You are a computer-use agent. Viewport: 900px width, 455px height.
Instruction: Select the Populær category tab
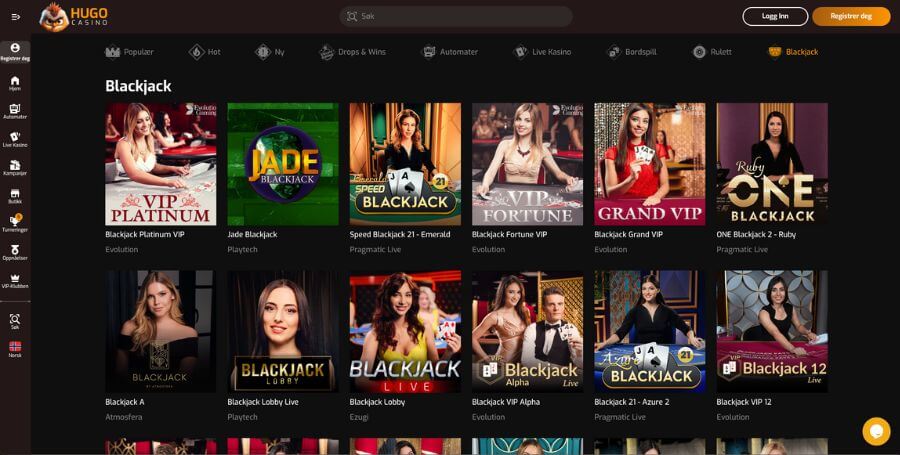coord(129,52)
